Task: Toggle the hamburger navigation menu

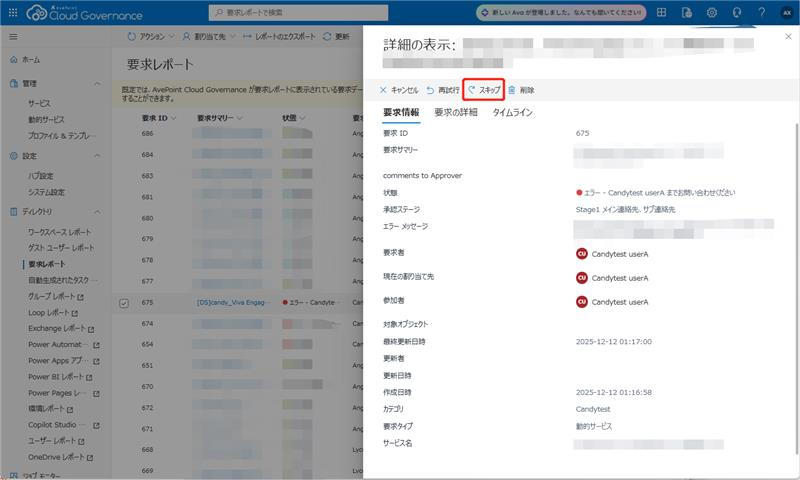Action: pyautogui.click(x=13, y=36)
